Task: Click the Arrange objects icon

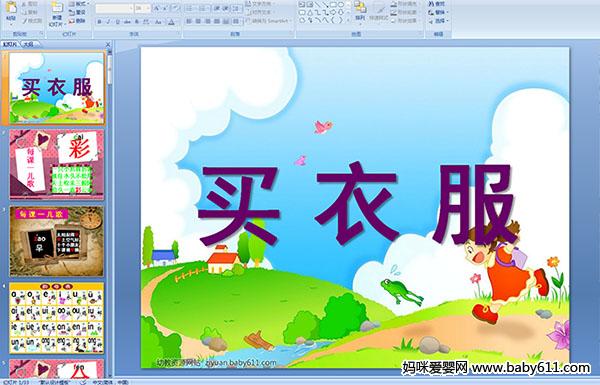Action: pyautogui.click(x=360, y=11)
